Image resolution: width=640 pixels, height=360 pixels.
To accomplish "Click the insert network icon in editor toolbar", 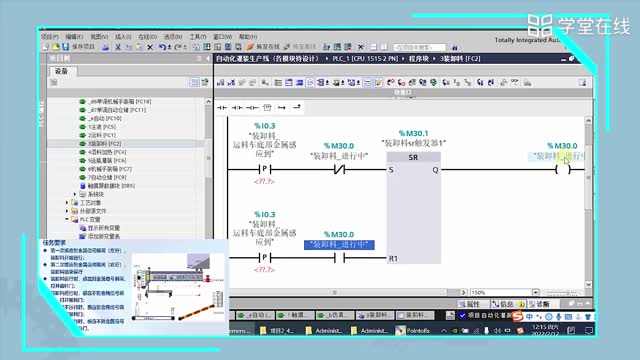I will coord(221,82).
